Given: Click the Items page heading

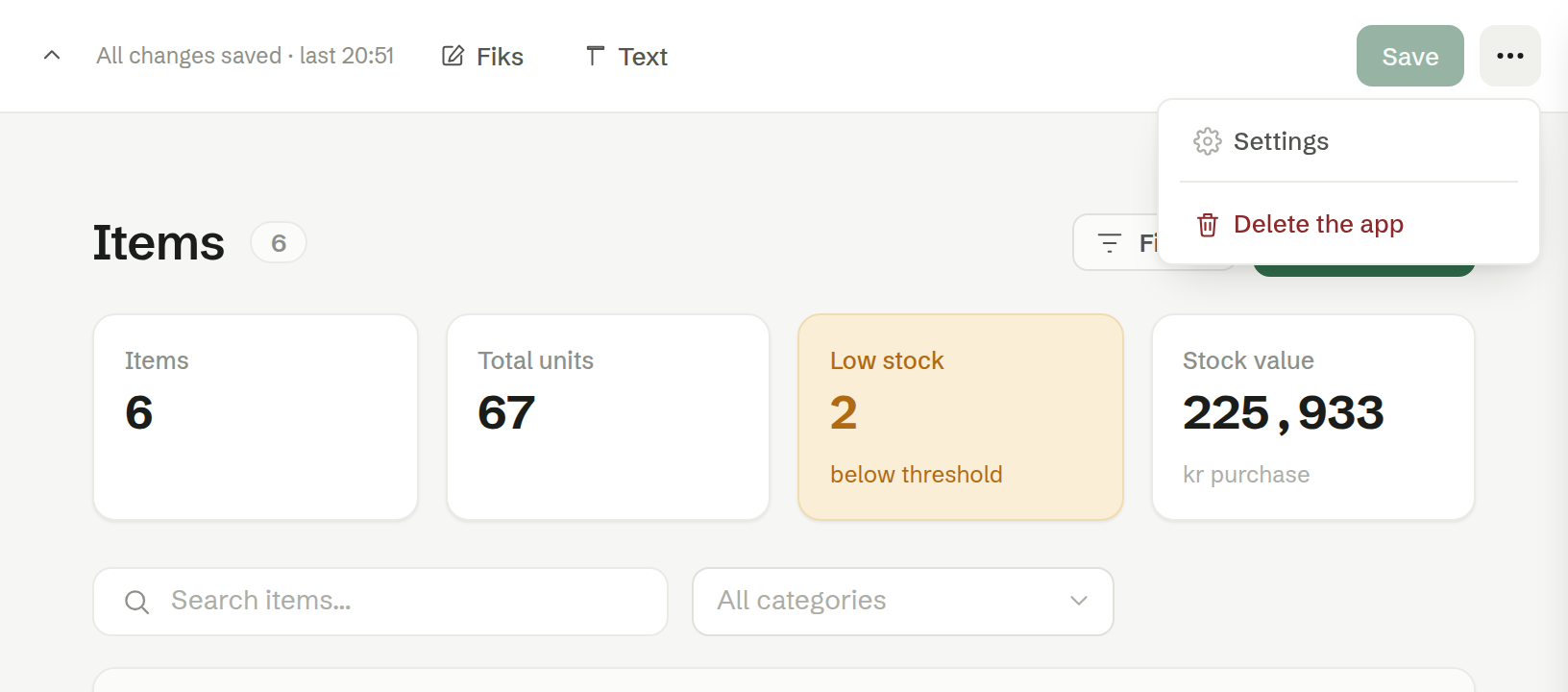Looking at the screenshot, I should click(159, 242).
